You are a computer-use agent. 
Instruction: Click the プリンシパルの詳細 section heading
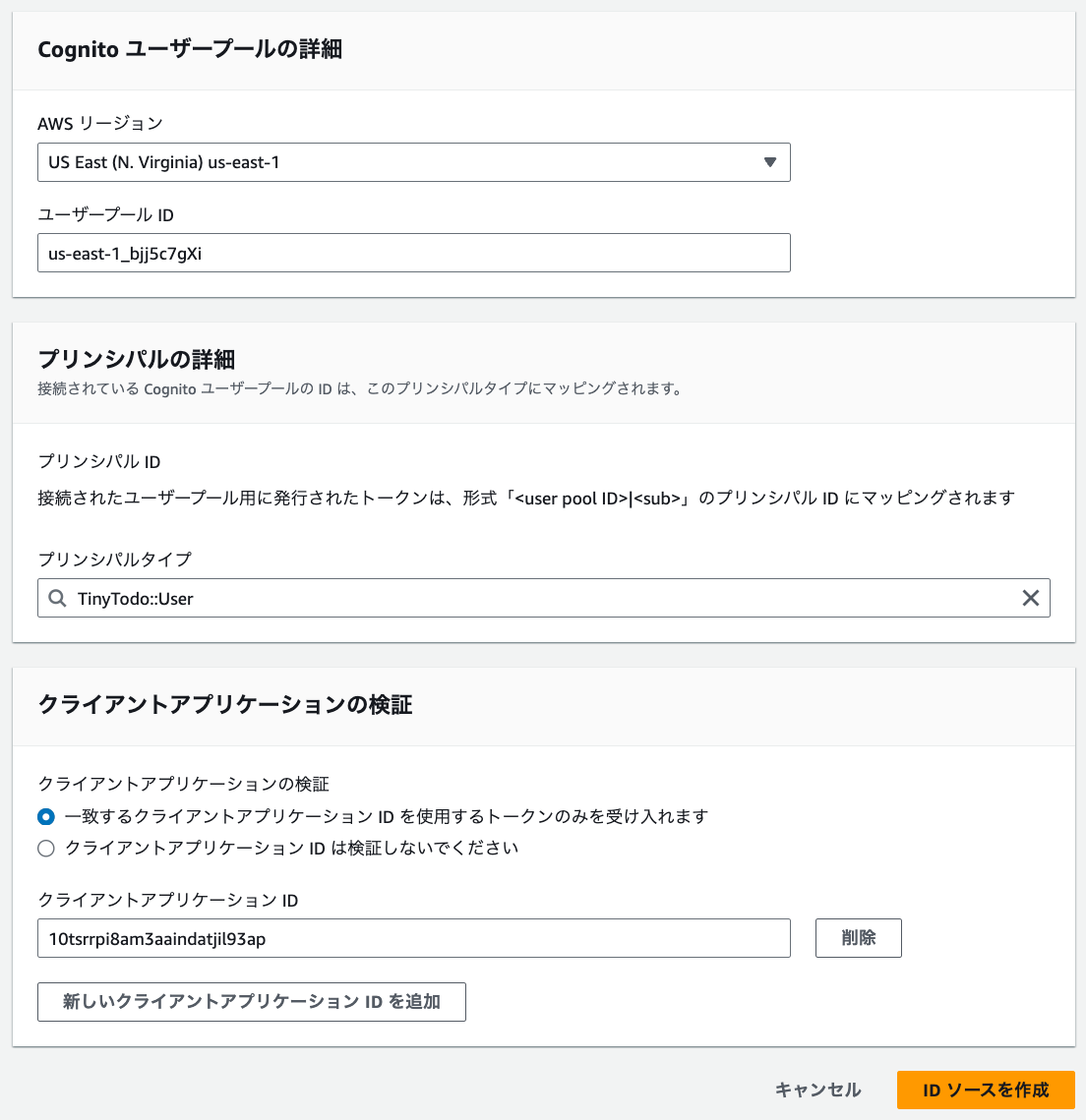point(137,359)
